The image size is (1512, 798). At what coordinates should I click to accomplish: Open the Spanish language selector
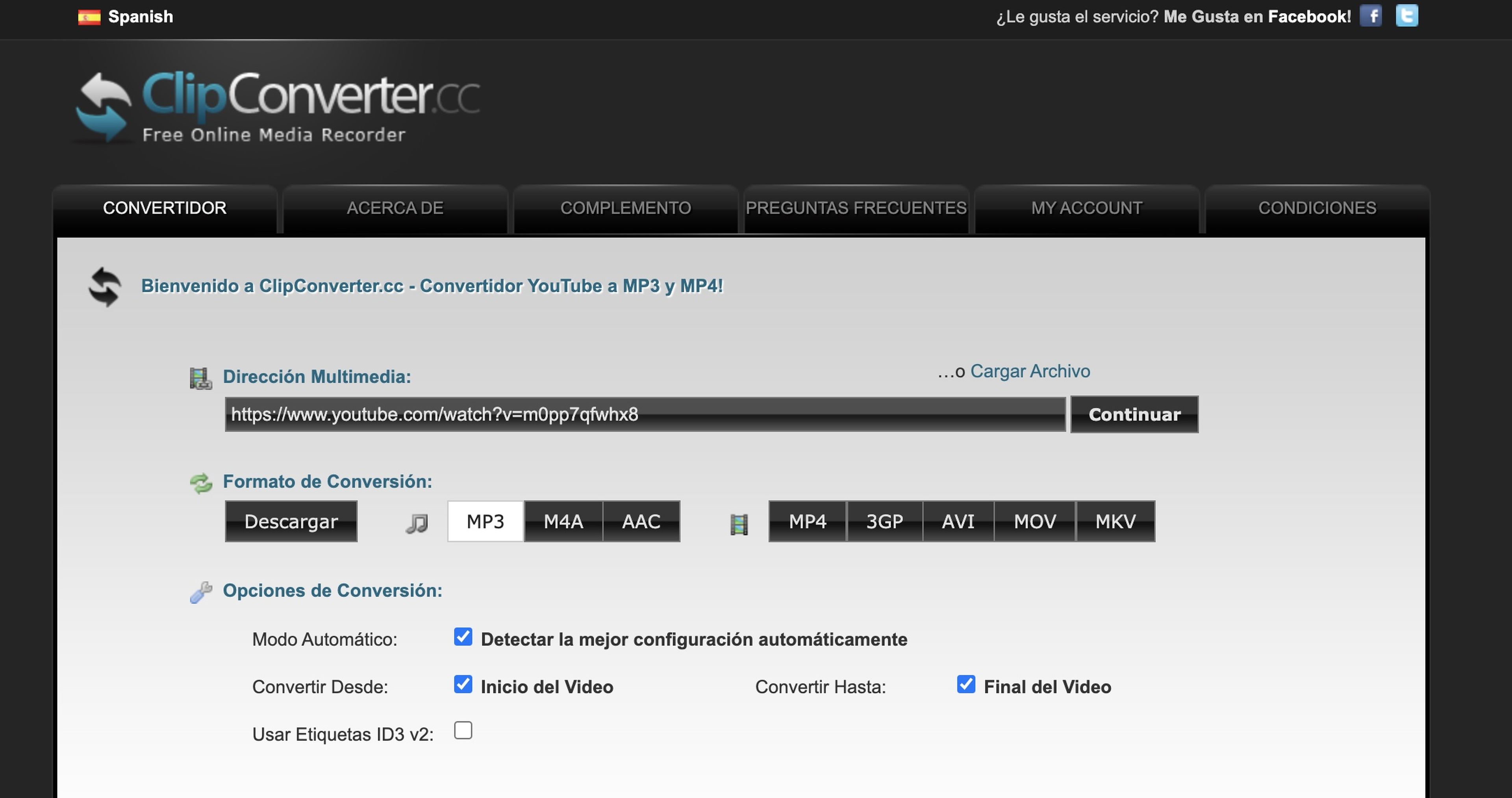point(126,17)
